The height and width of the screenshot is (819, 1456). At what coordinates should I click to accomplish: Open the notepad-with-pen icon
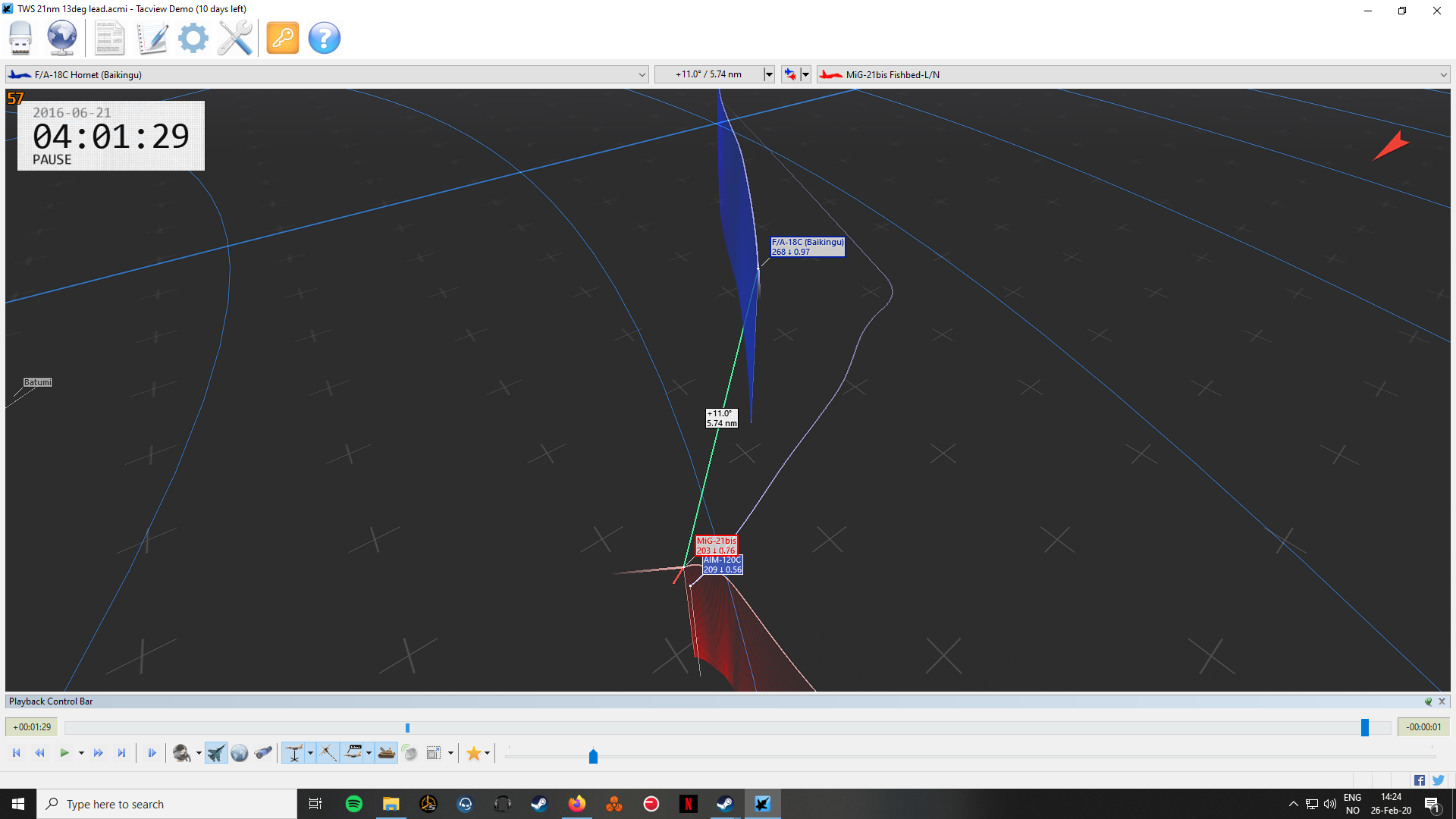point(152,38)
